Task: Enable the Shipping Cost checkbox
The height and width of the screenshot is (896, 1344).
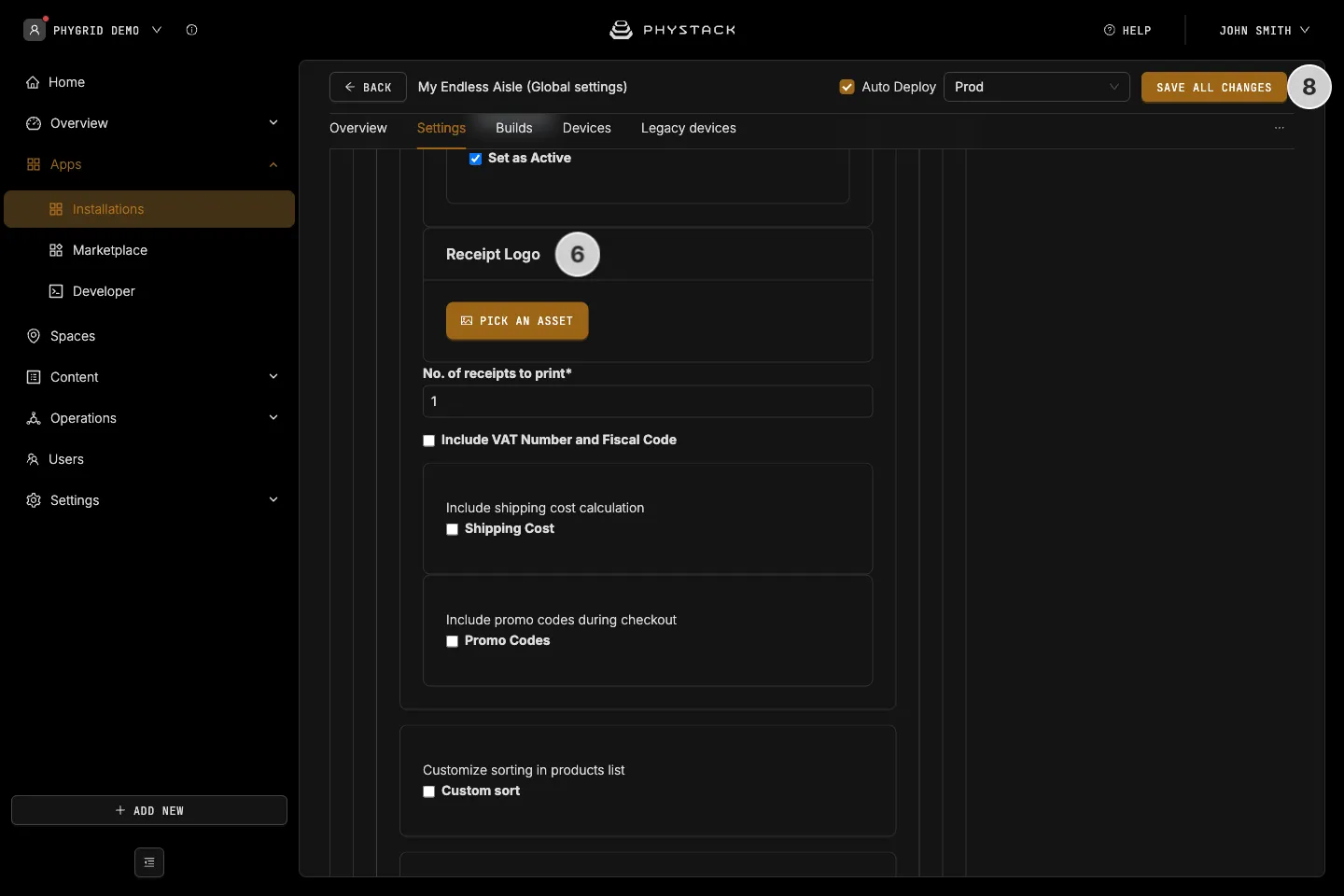Action: click(453, 529)
